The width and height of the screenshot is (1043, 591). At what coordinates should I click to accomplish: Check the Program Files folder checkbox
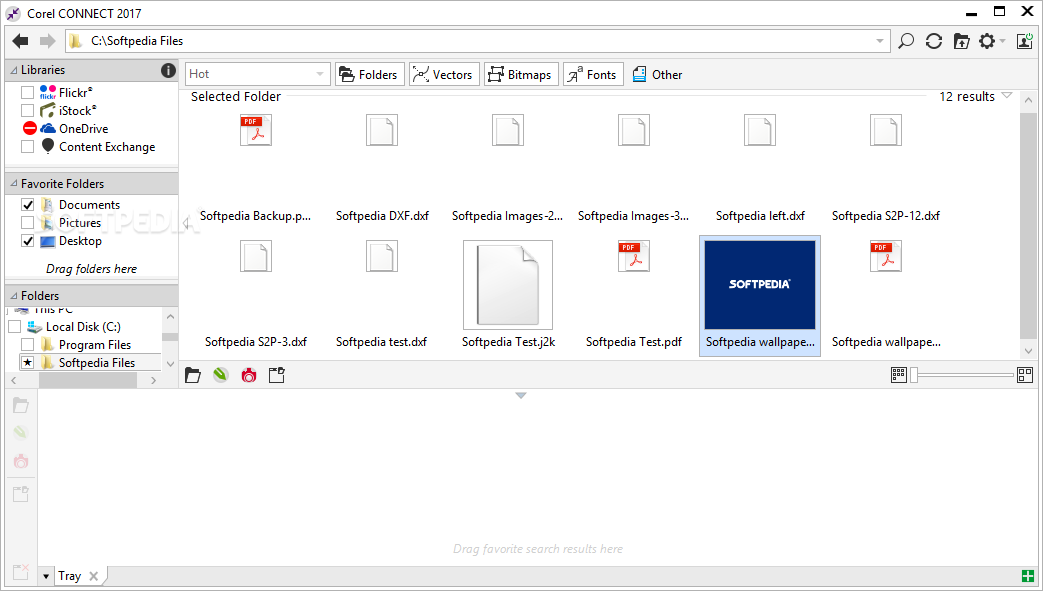coord(27,344)
